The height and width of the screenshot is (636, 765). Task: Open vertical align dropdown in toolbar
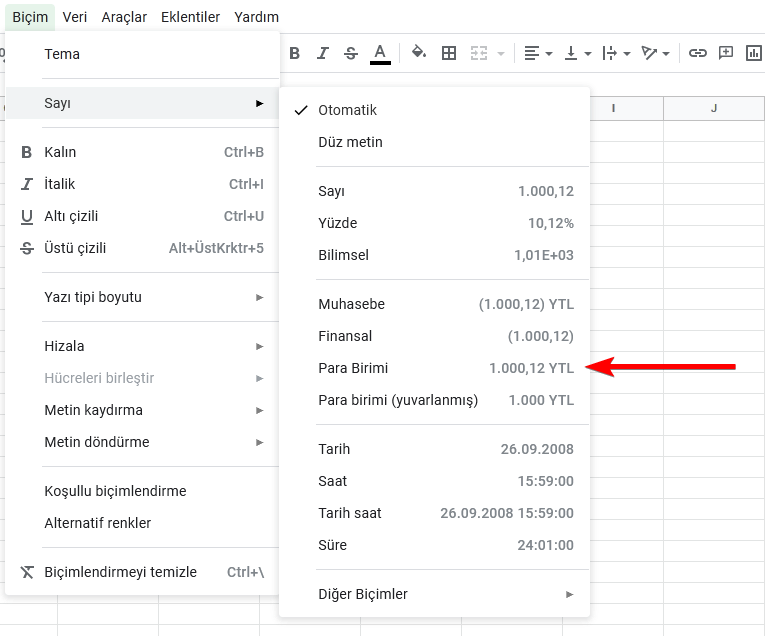pos(578,53)
